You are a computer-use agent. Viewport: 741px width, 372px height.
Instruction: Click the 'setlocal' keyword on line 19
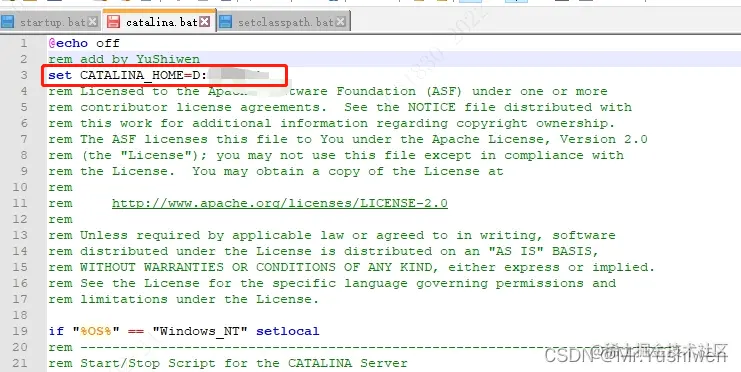click(288, 331)
